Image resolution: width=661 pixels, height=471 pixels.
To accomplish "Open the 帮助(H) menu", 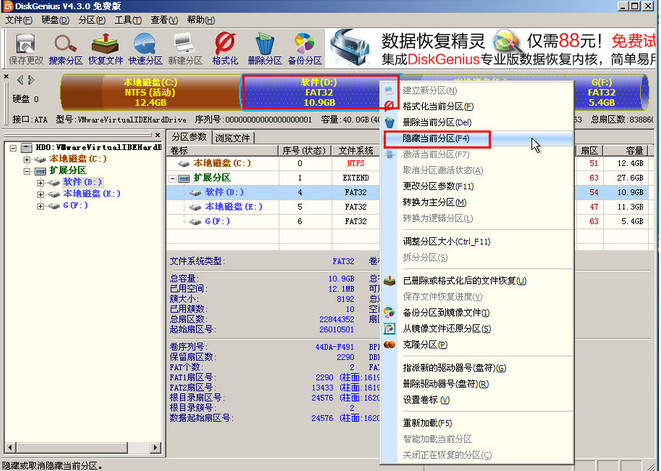I will [201, 20].
